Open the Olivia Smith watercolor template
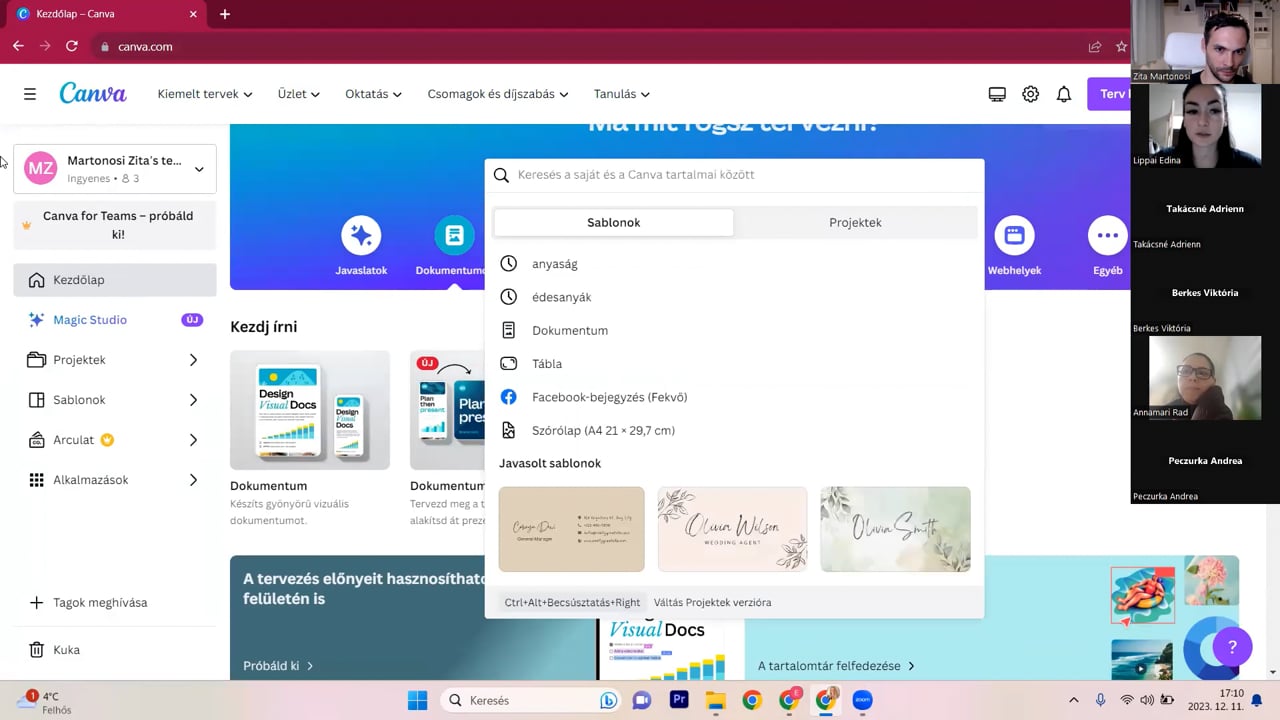The height and width of the screenshot is (720, 1280). point(895,529)
